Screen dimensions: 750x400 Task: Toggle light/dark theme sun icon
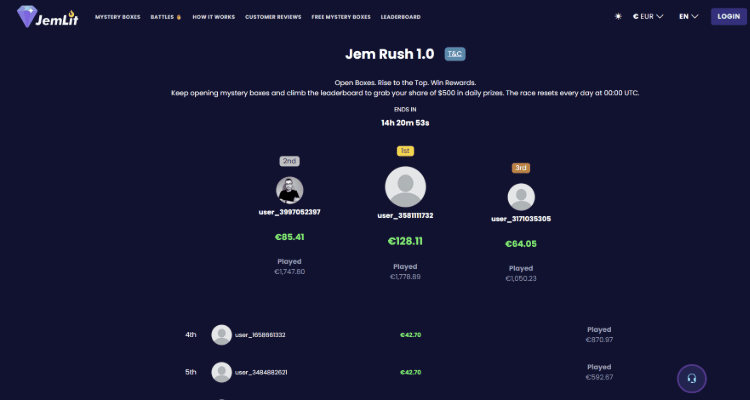pyautogui.click(x=618, y=17)
